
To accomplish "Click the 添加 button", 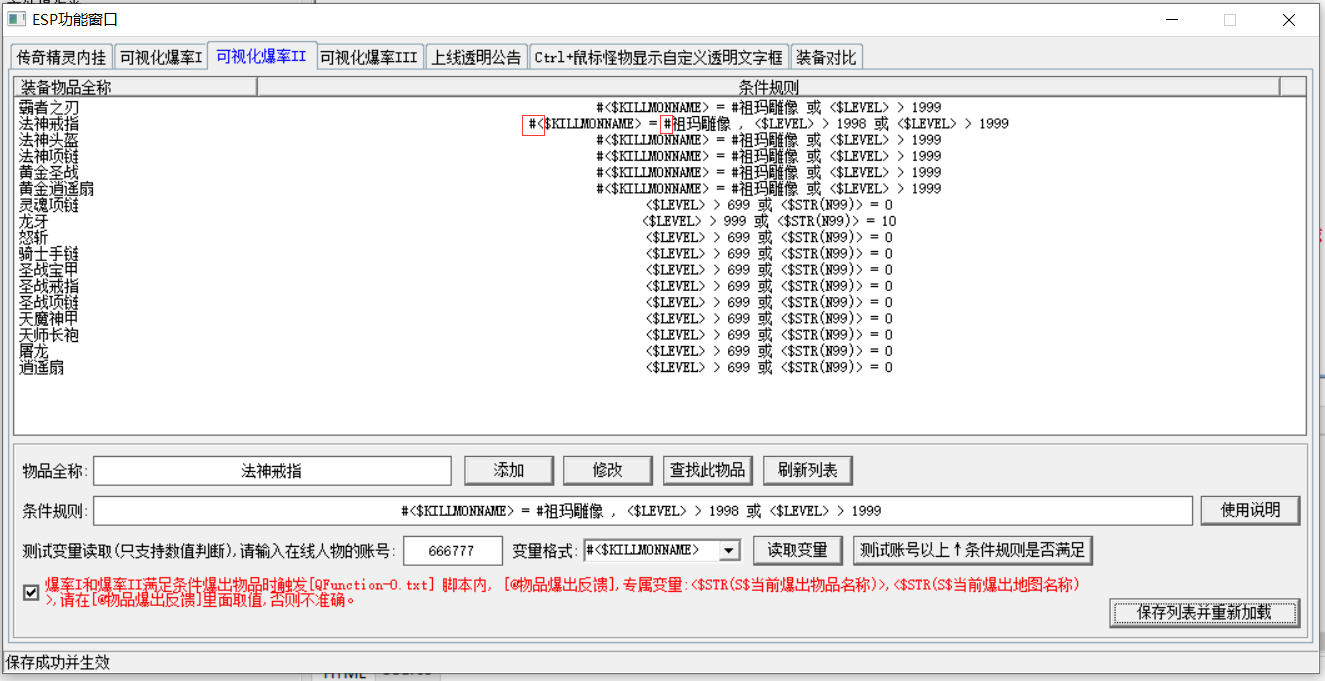I will tap(509, 470).
